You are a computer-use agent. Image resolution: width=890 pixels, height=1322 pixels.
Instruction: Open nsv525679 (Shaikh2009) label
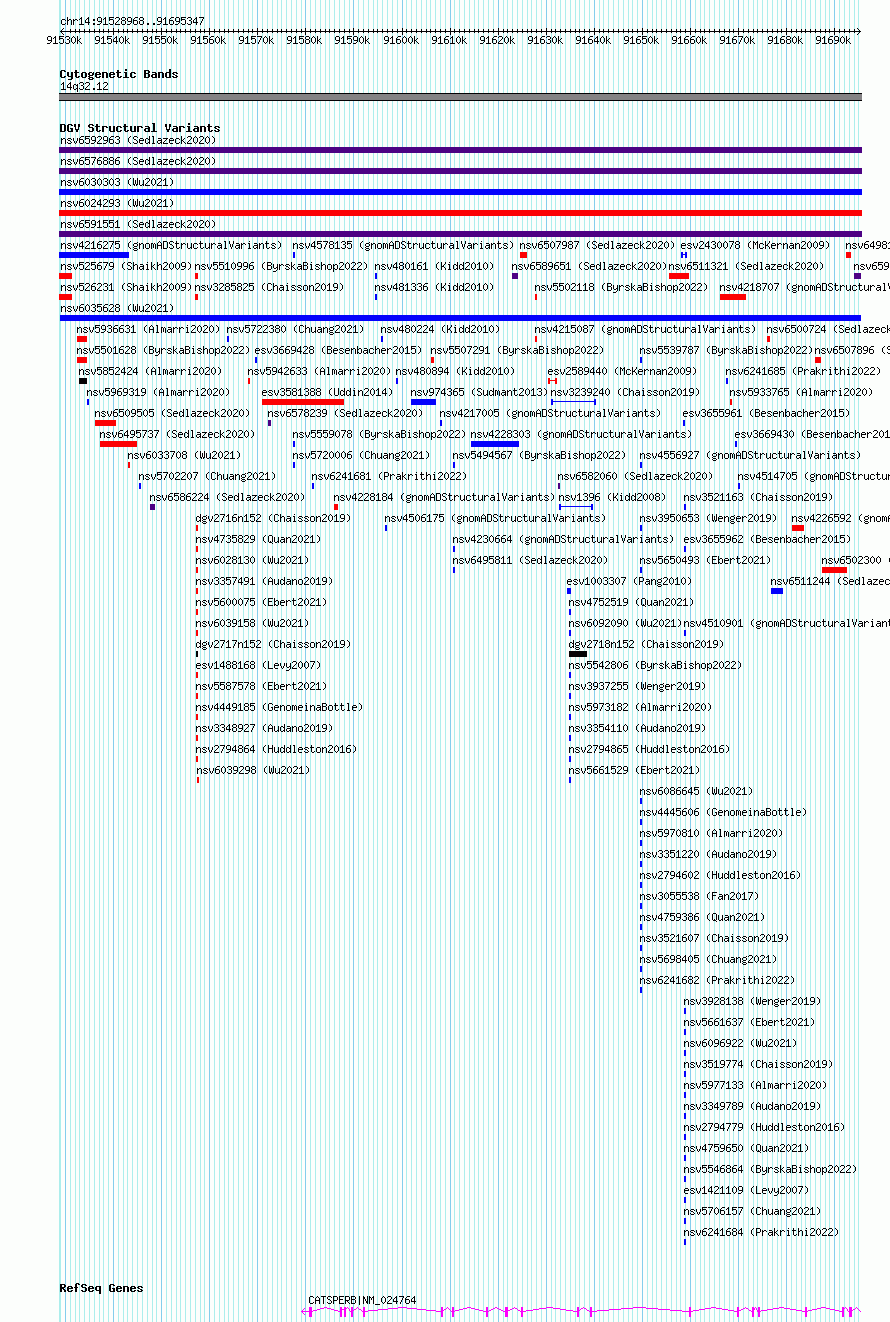coord(125,266)
